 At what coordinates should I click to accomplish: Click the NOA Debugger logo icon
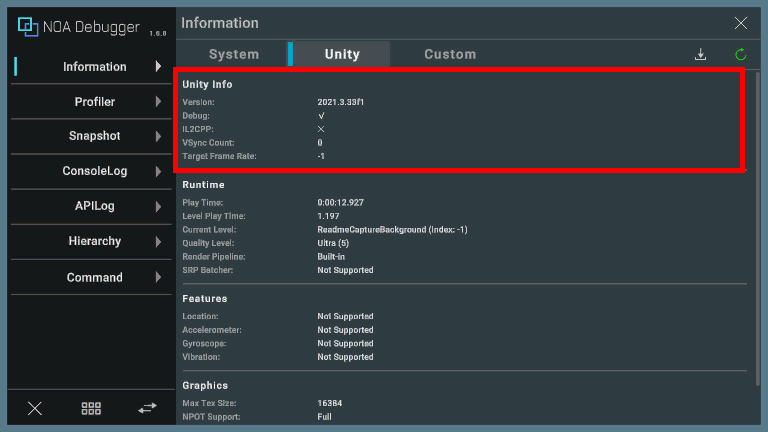(28, 26)
